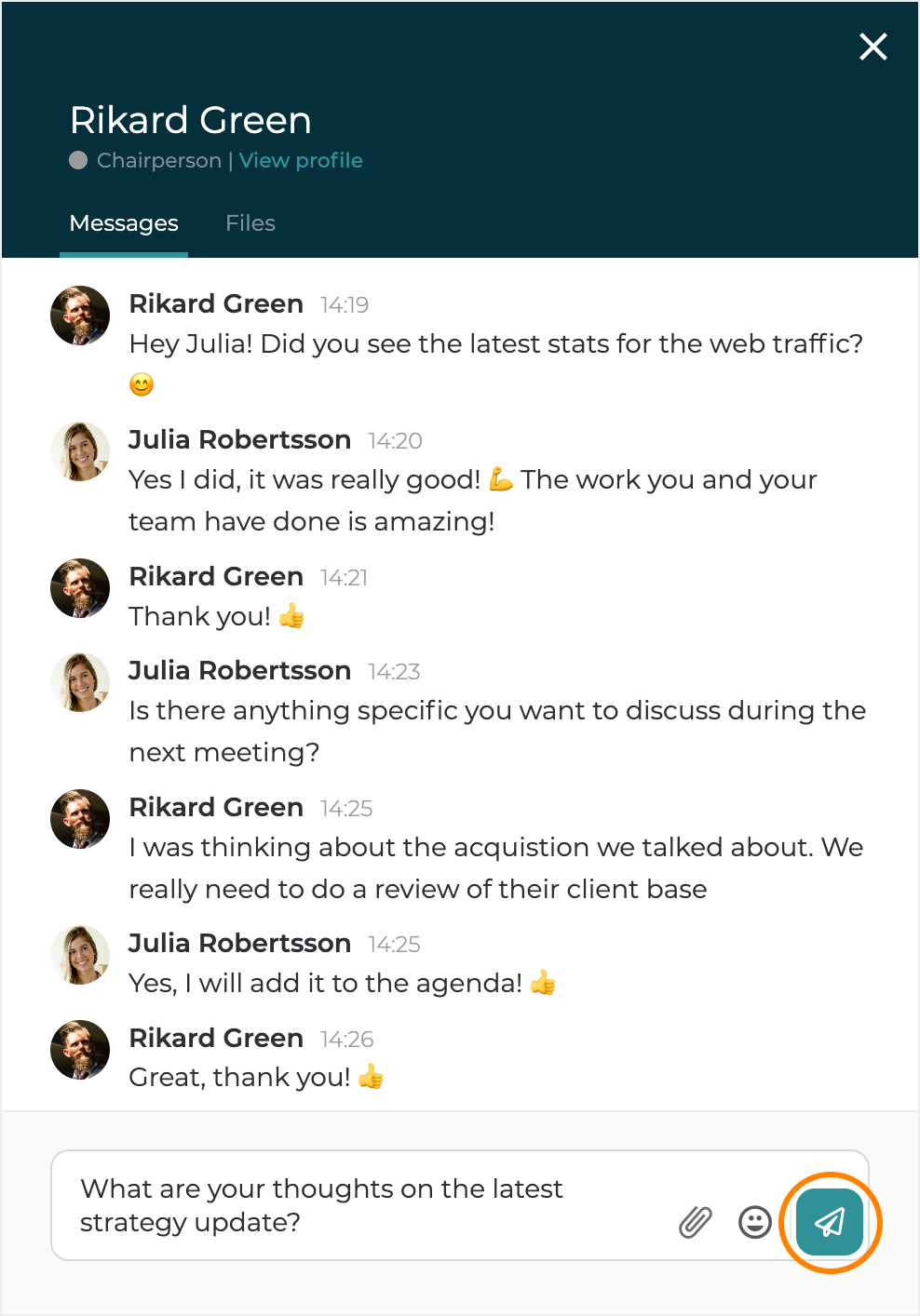
Task: Click the flexed arm emoji in Julia's message
Action: tap(501, 479)
